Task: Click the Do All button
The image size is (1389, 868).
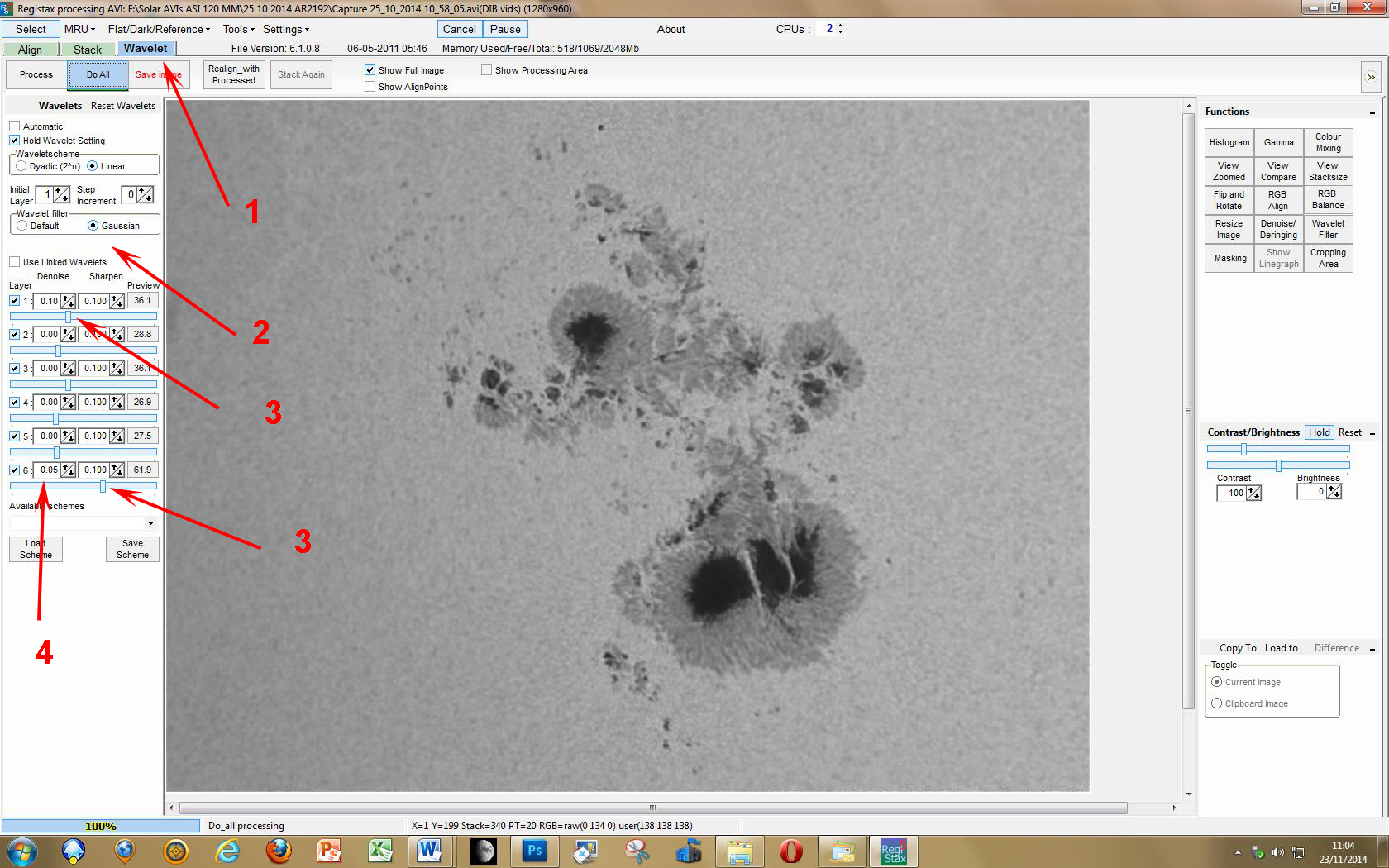Action: click(x=98, y=74)
